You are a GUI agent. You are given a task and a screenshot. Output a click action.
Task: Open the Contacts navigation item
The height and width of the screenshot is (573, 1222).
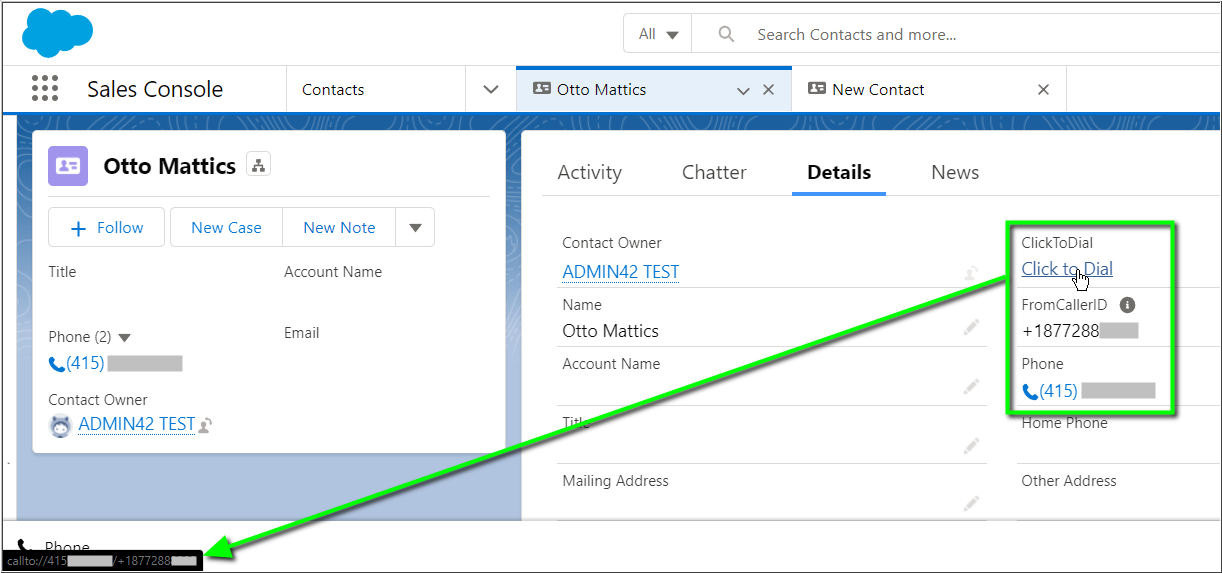[333, 89]
